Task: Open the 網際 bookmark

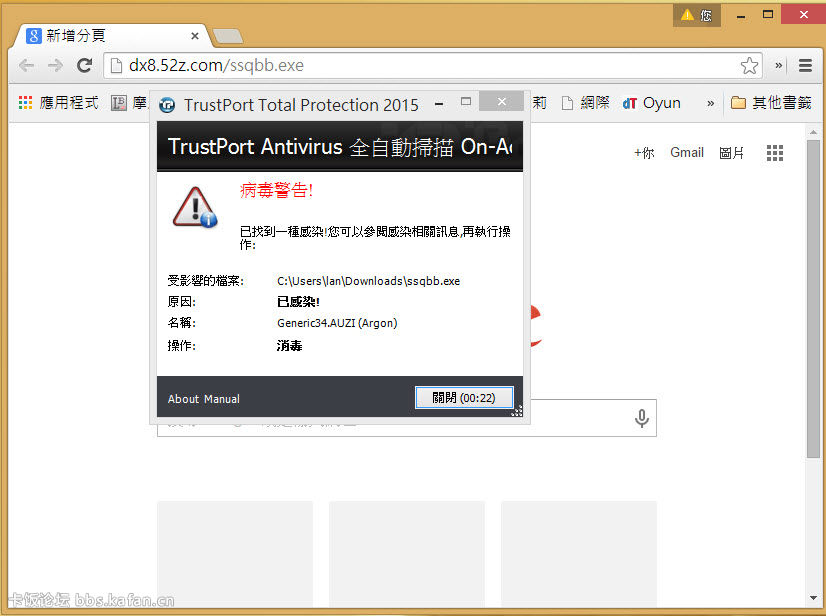Action: click(586, 103)
